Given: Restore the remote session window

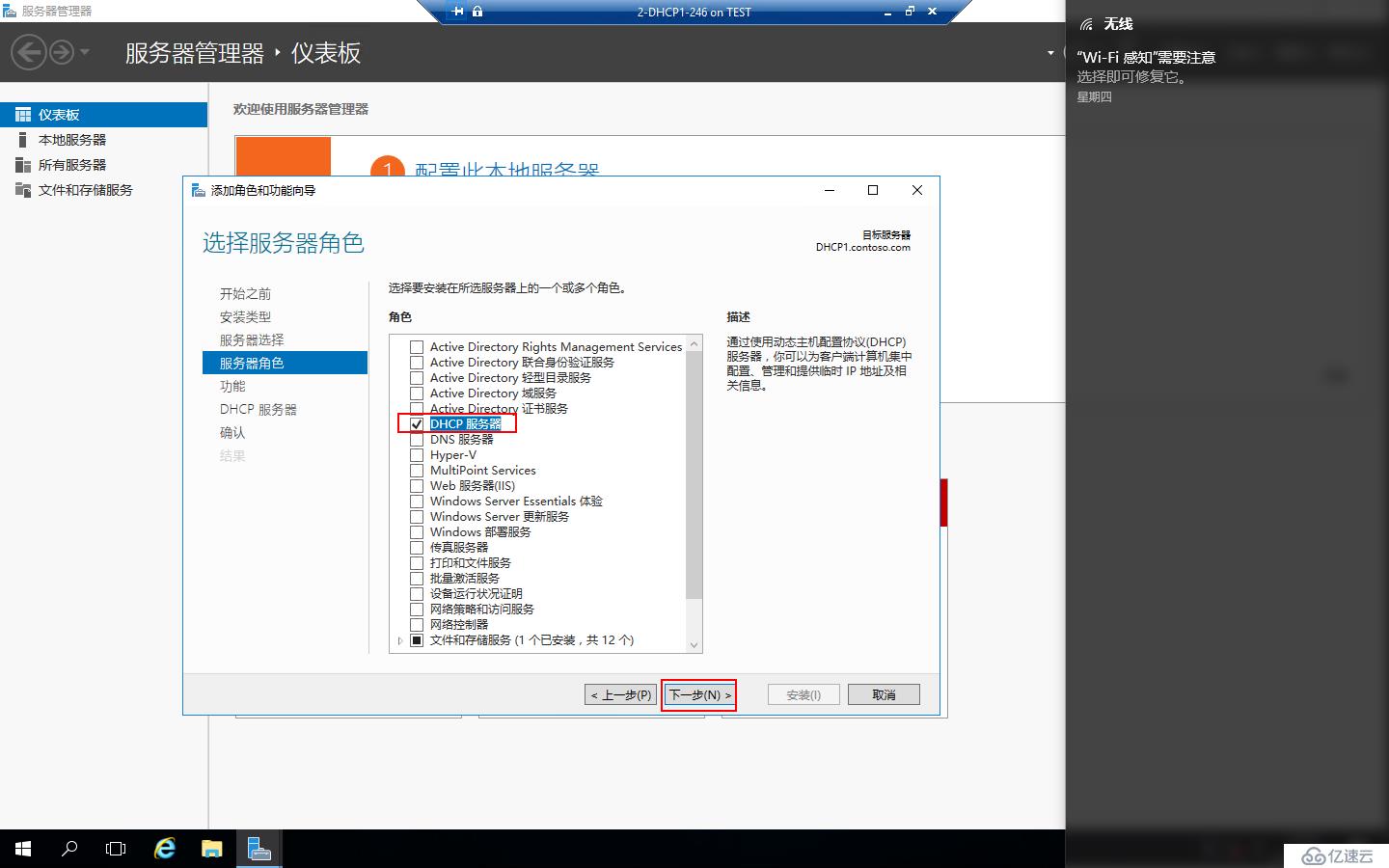Looking at the screenshot, I should click(x=910, y=12).
